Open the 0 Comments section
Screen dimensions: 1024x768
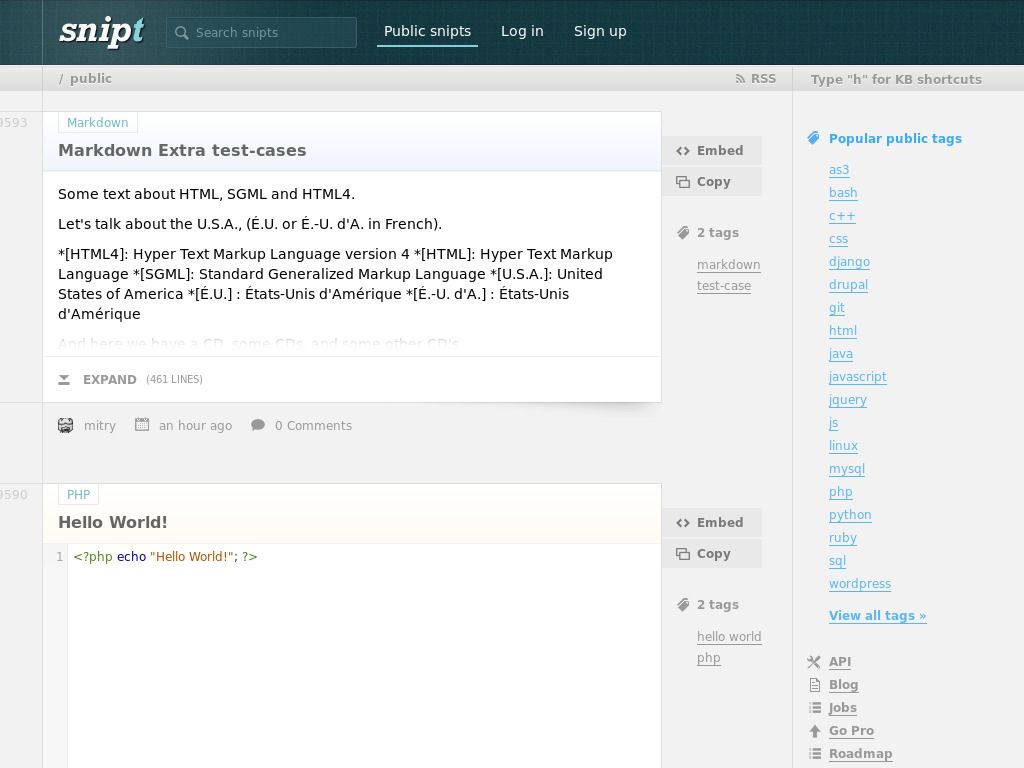(313, 425)
